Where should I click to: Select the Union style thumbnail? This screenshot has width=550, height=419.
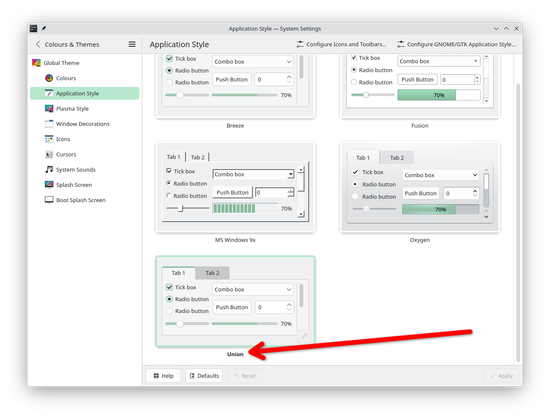(235, 302)
